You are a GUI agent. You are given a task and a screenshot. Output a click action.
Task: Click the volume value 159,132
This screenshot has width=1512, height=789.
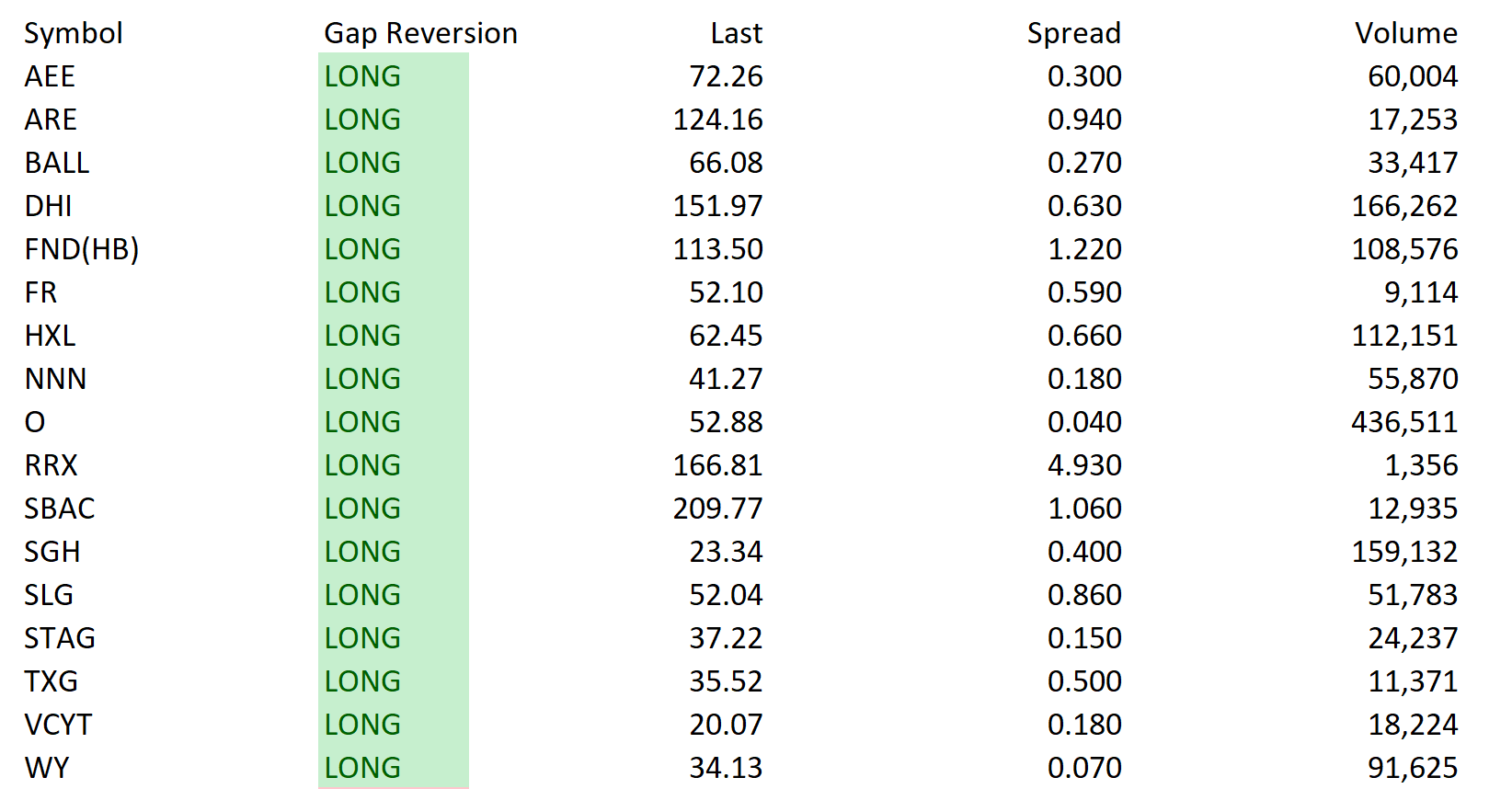click(x=1404, y=552)
